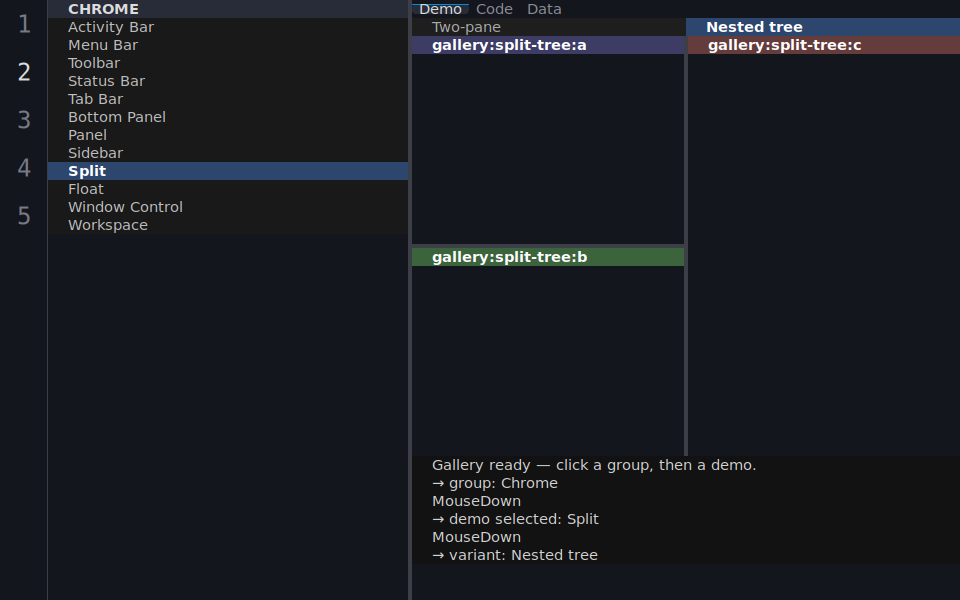Select the Two-pane variant
This screenshot has height=600, width=960.
coord(549,27)
